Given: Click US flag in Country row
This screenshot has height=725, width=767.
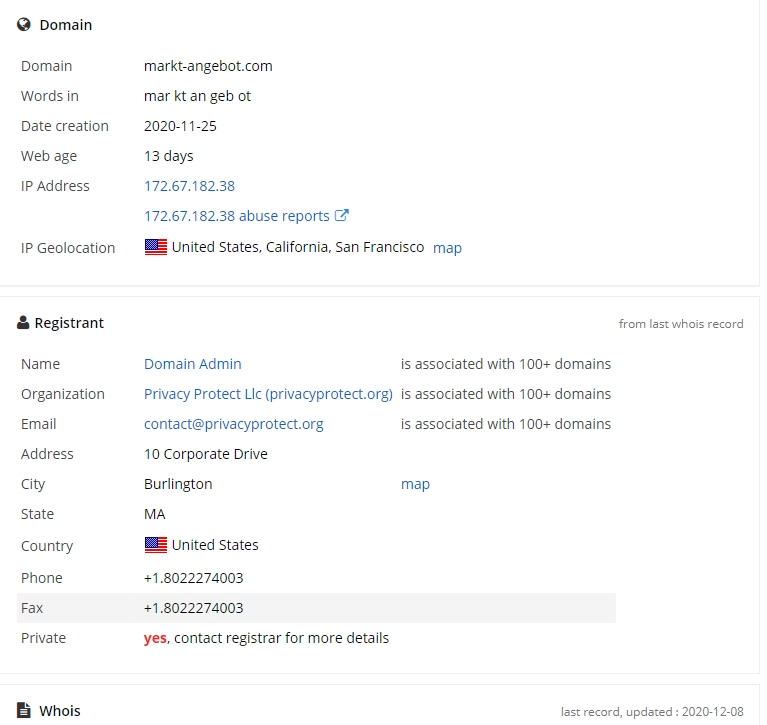Looking at the screenshot, I should click(x=156, y=545).
